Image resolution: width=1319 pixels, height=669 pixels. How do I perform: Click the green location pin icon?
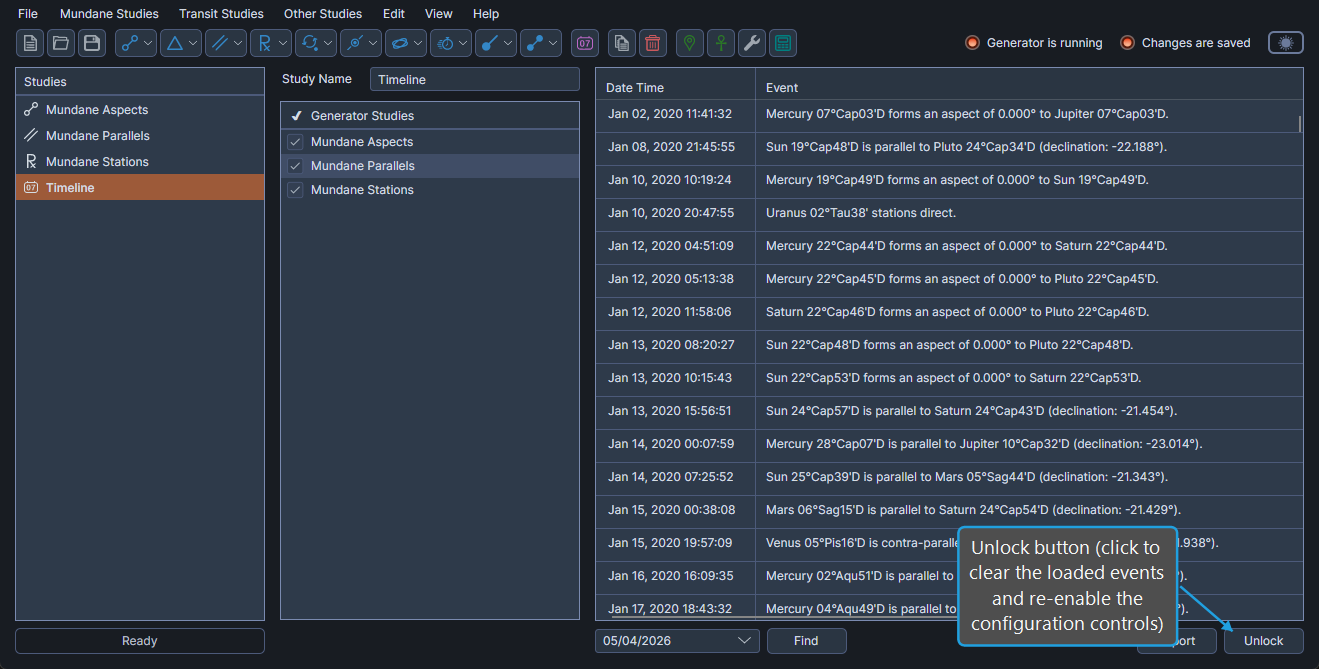click(690, 43)
